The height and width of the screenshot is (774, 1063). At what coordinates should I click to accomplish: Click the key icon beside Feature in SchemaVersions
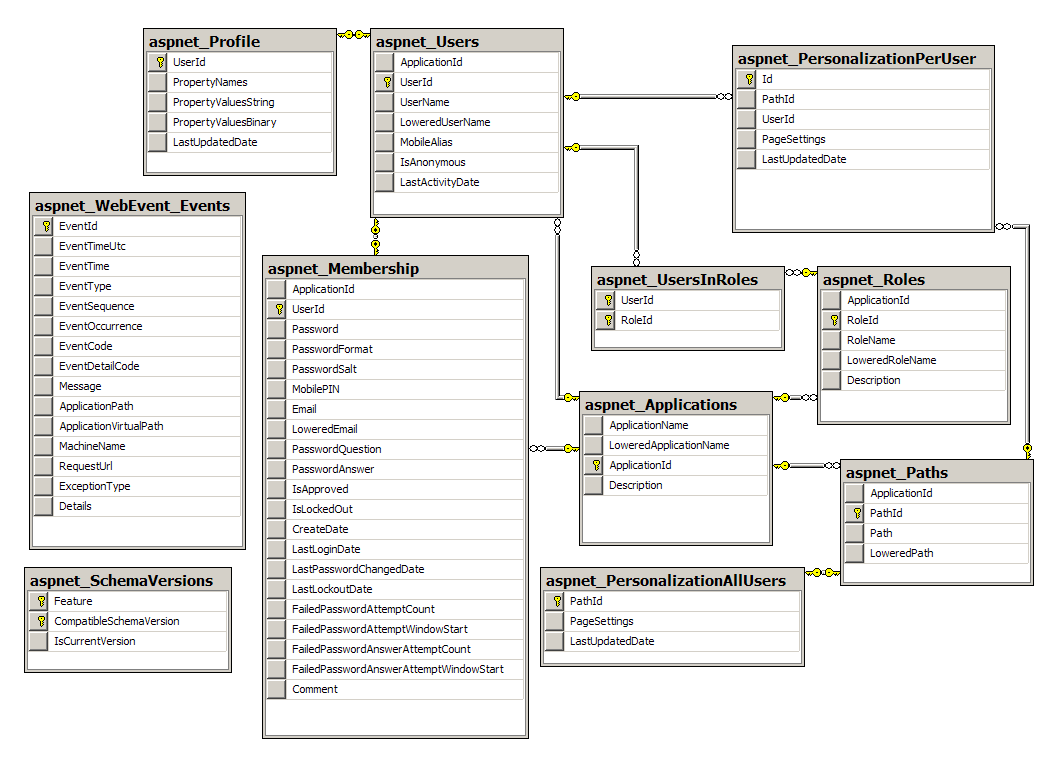(x=41, y=601)
